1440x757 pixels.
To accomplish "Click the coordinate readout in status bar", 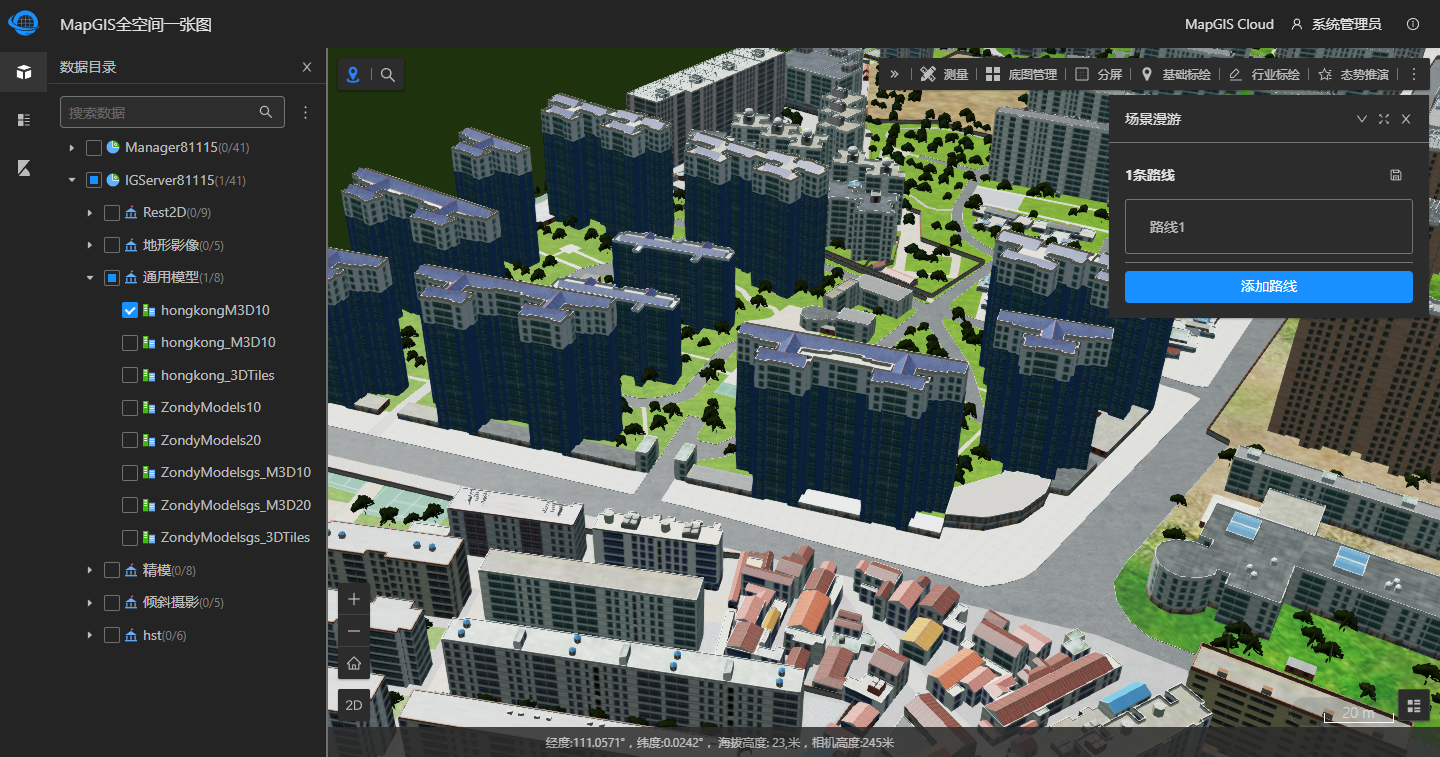I will pyautogui.click(x=720, y=742).
